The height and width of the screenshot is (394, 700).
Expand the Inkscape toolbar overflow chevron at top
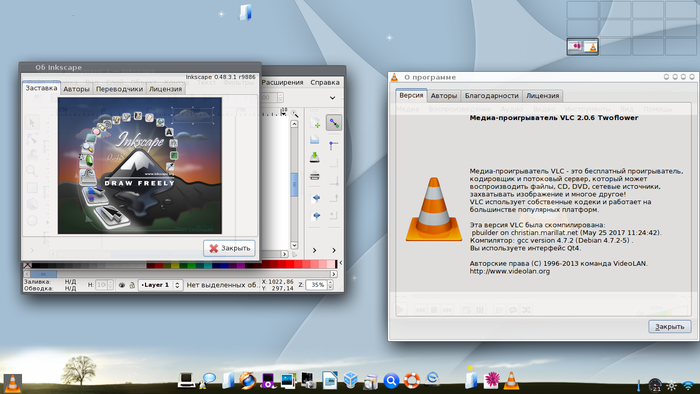coord(332,98)
